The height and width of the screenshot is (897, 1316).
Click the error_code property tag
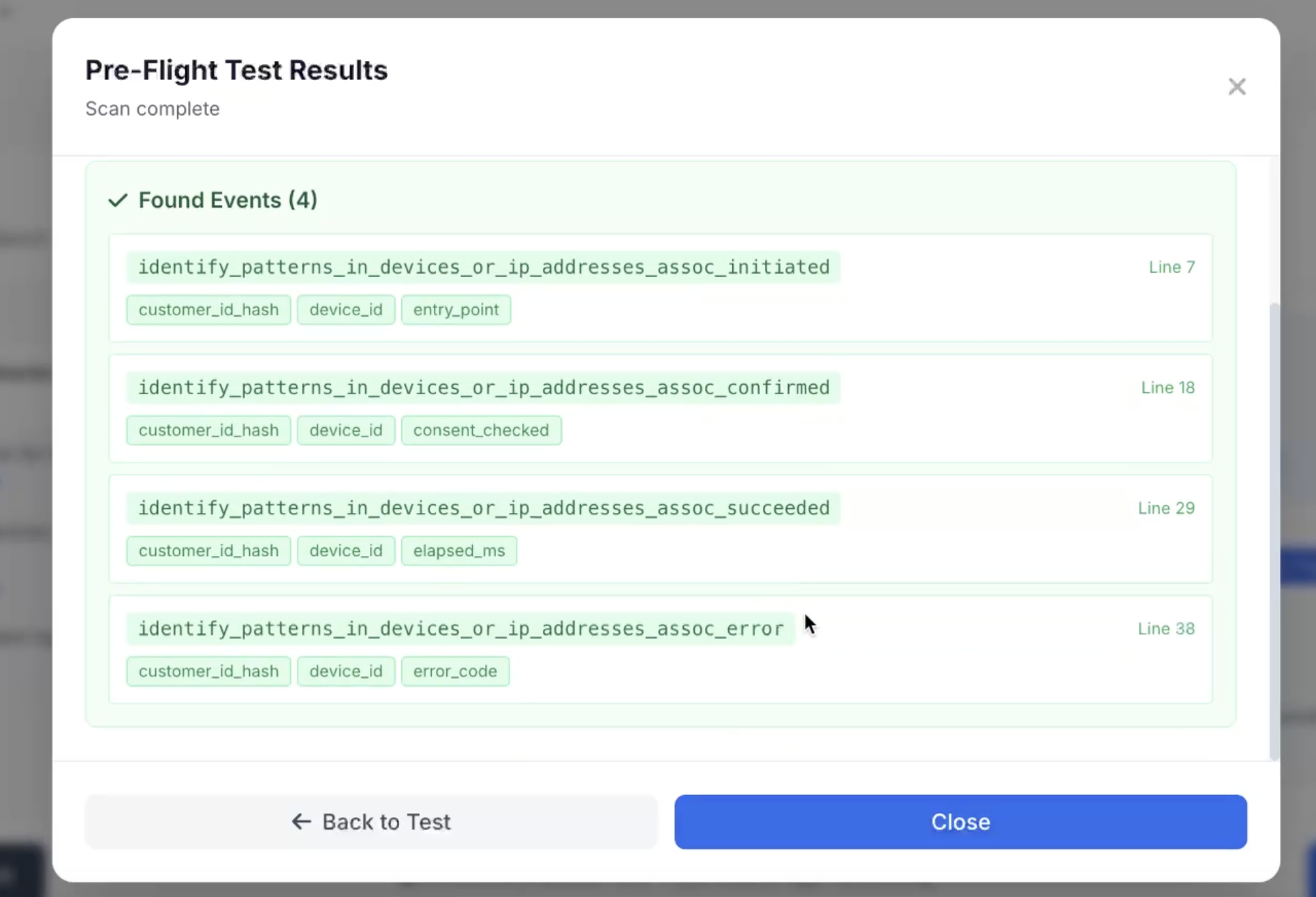click(x=455, y=671)
